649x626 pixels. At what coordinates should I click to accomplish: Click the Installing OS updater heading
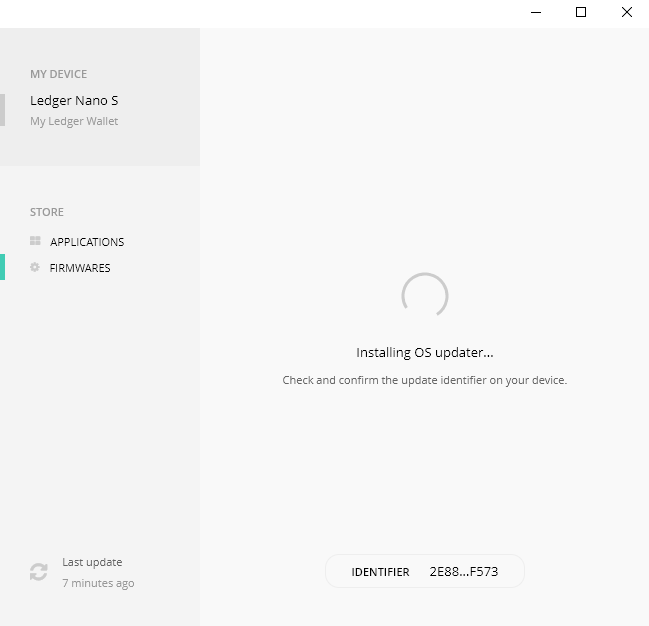pos(425,353)
